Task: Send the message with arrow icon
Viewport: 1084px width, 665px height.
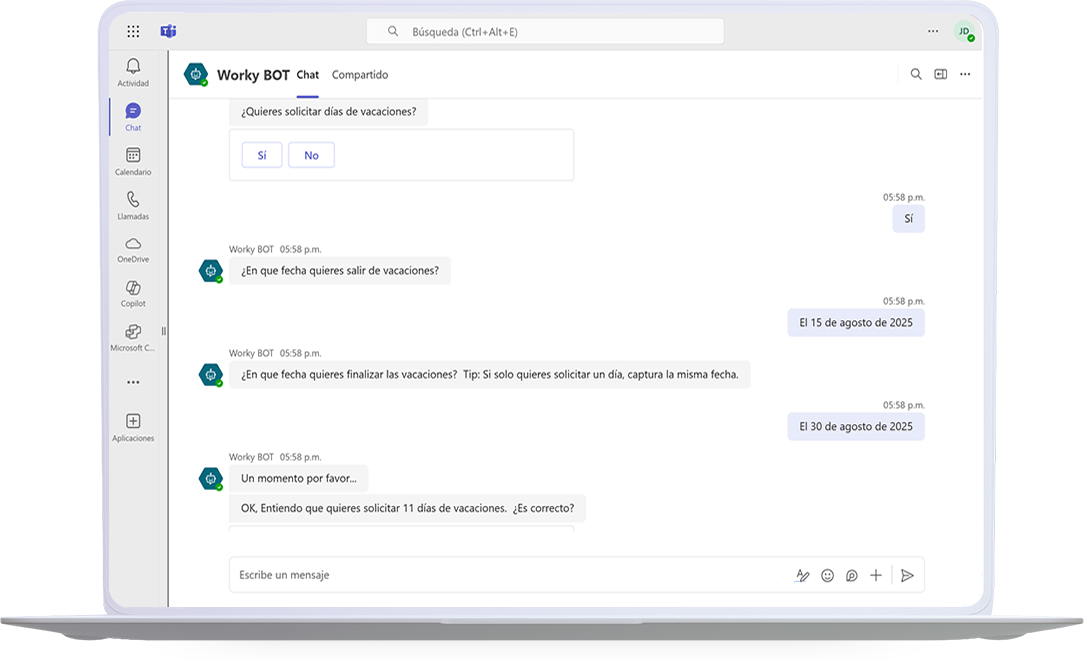Action: click(x=907, y=575)
